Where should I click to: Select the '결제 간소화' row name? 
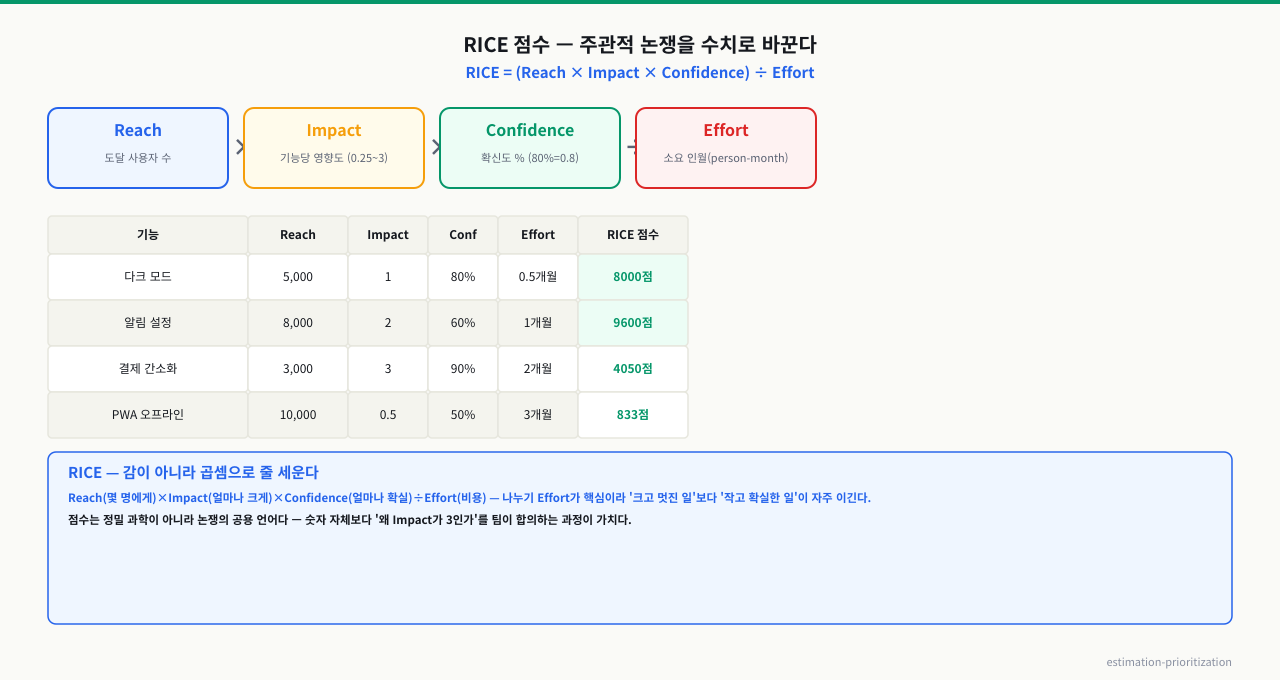coord(148,369)
